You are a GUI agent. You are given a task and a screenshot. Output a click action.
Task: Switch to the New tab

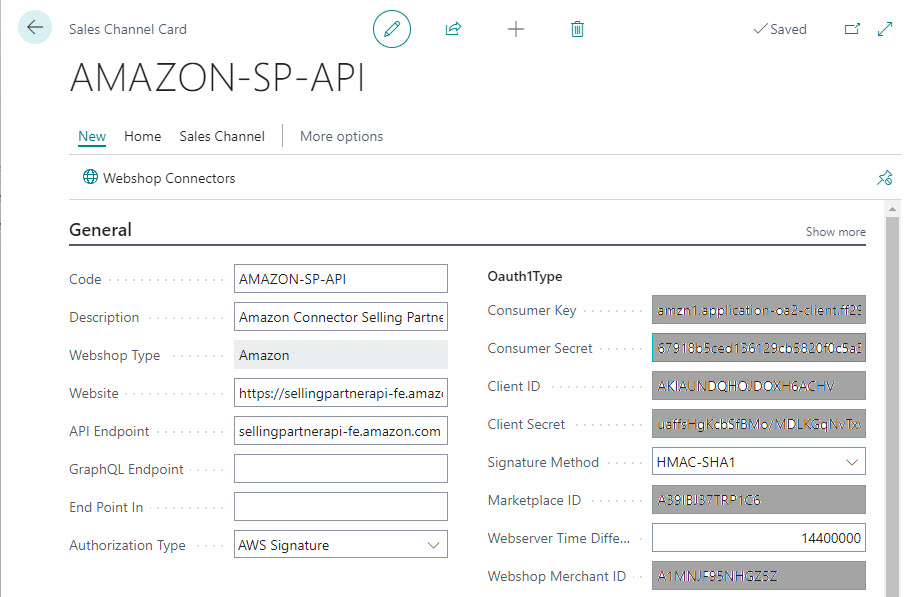[92, 137]
